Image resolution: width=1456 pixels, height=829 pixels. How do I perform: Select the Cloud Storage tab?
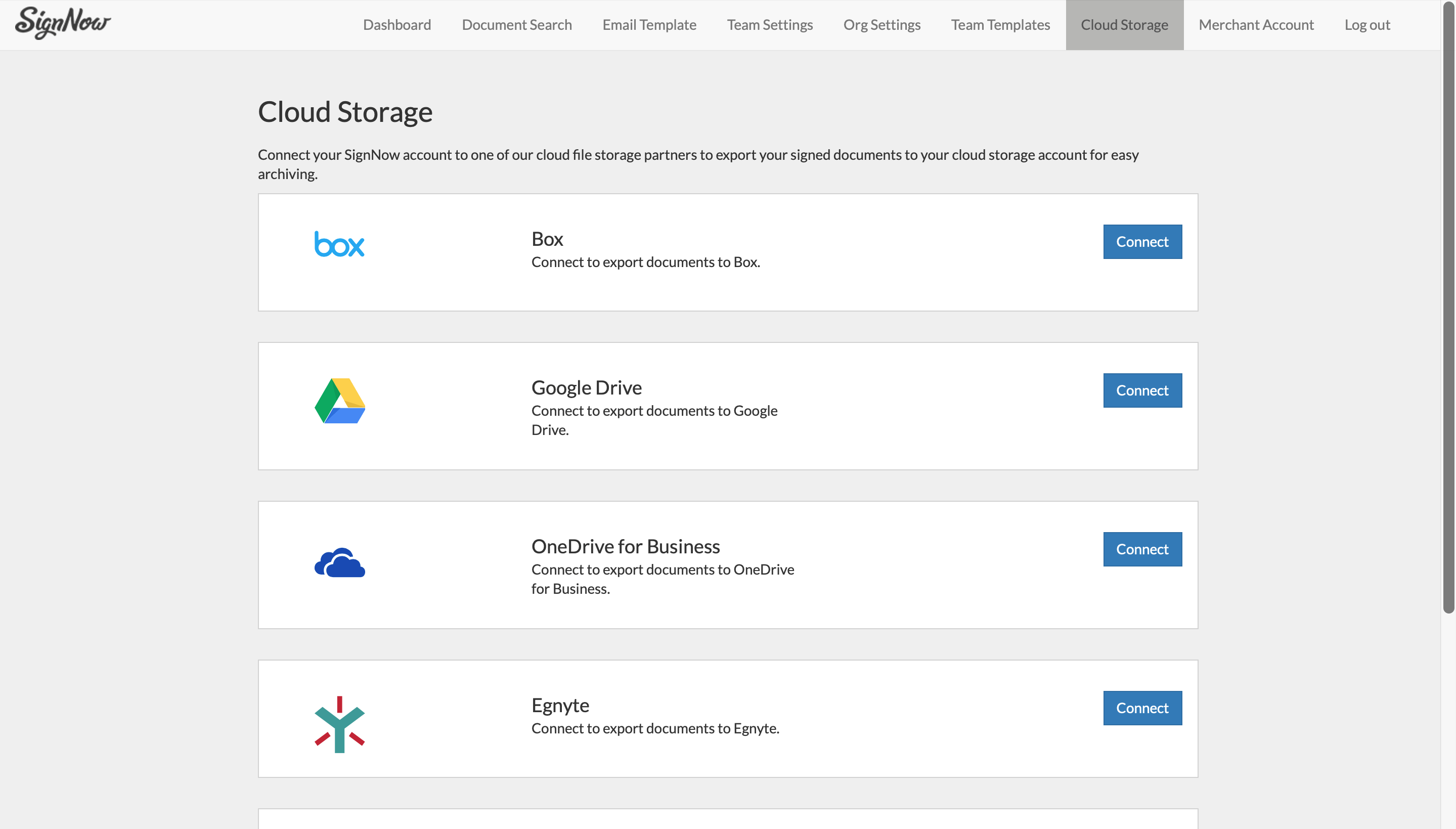(1124, 25)
